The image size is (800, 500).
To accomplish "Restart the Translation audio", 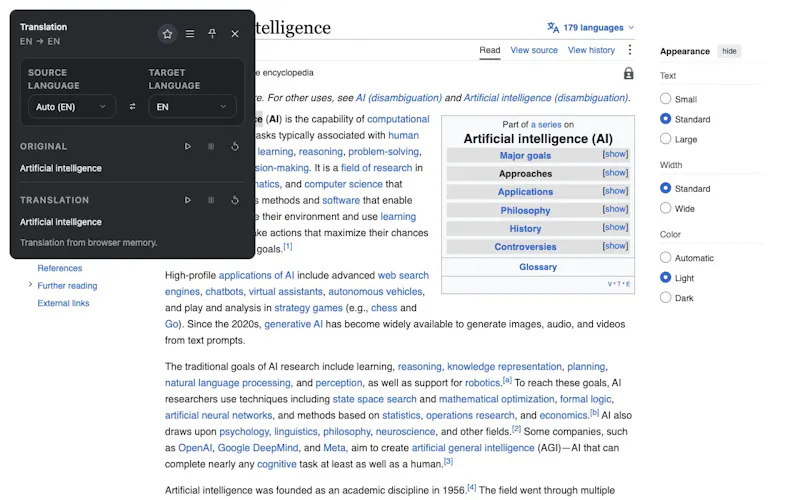I will (235, 200).
